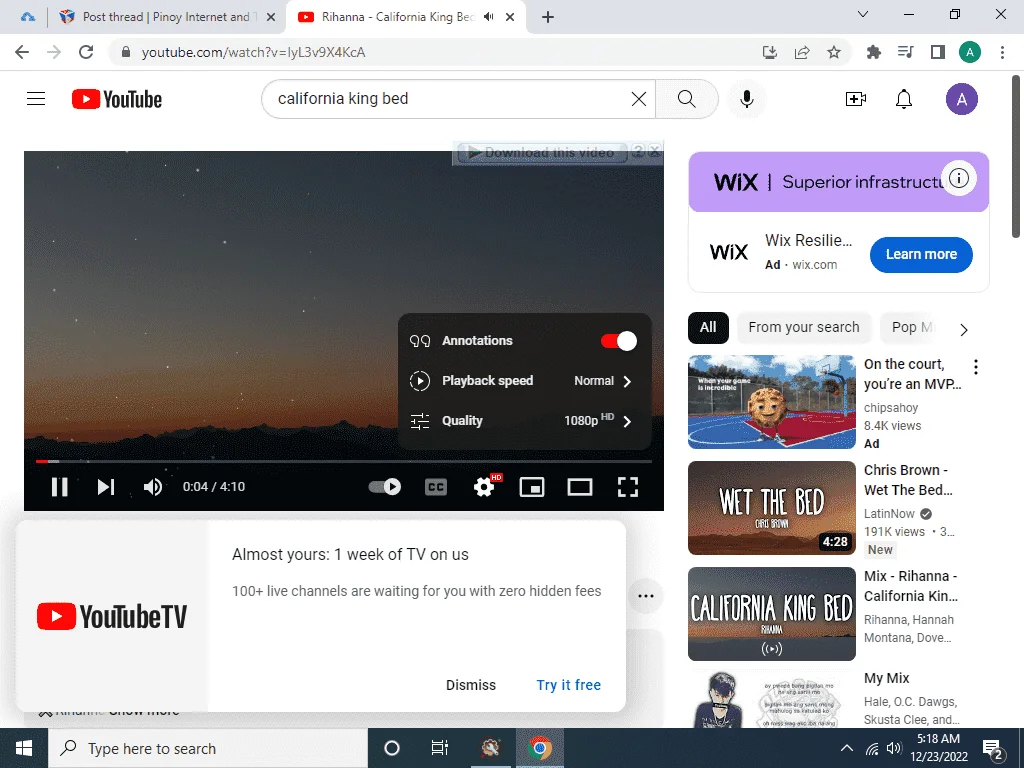Click Try it free for YouTube TV
This screenshot has height=768, width=1024.
tap(569, 685)
